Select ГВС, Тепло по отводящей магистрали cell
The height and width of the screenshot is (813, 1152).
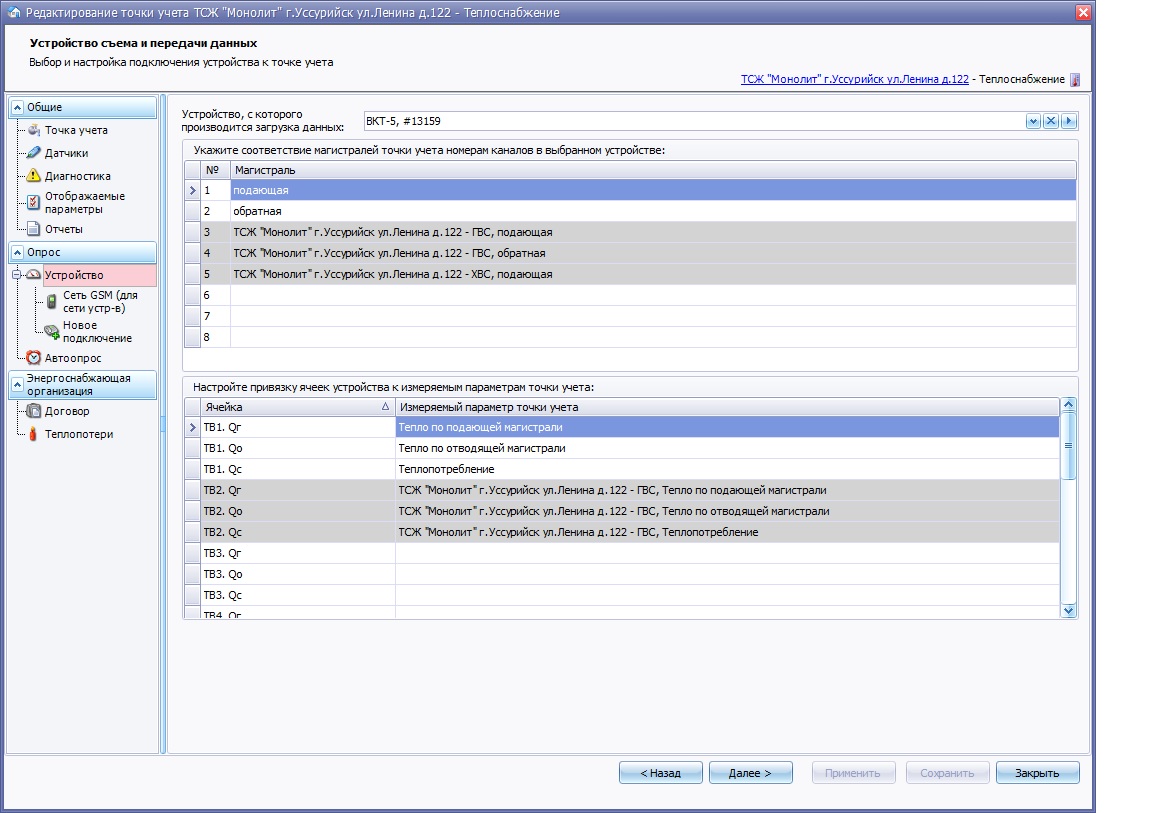pos(727,511)
